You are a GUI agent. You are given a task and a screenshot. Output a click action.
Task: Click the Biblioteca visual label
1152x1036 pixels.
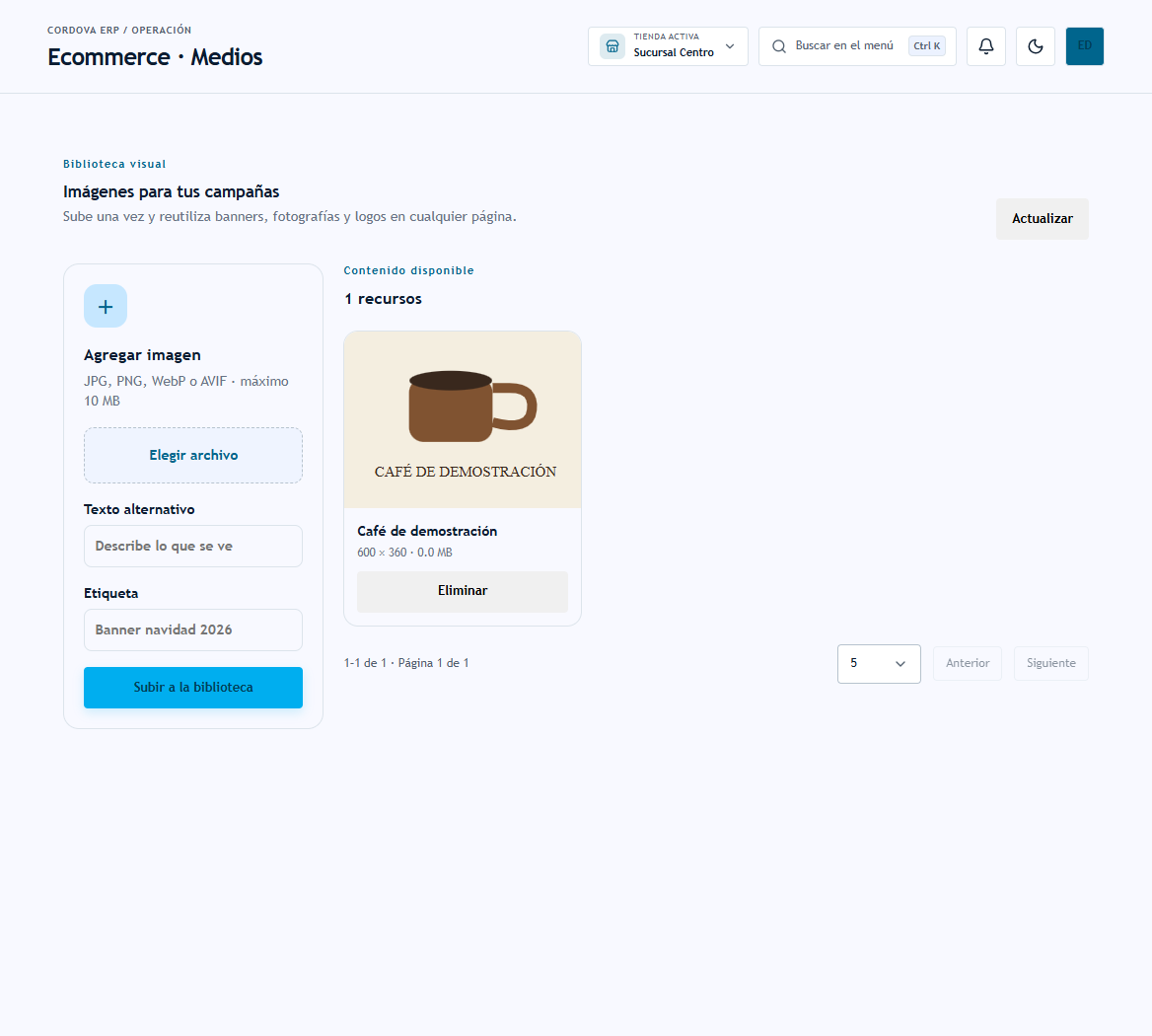114,164
